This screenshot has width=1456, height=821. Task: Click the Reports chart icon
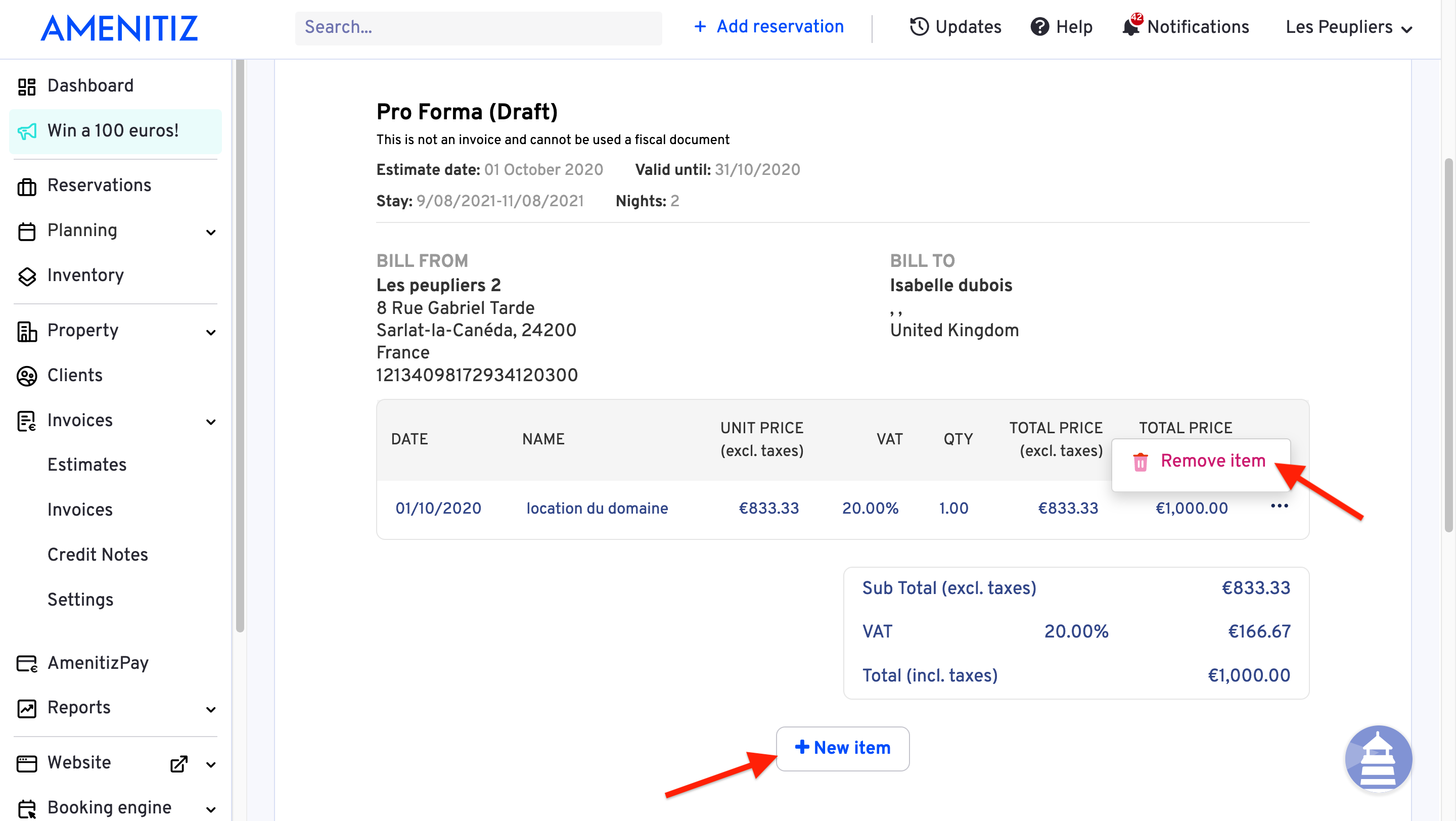coord(27,709)
